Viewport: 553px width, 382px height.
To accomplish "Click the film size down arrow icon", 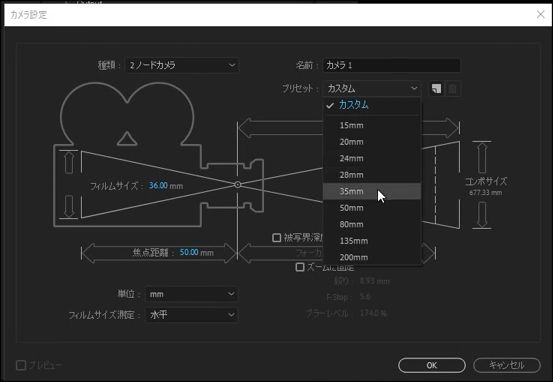I will pos(69,206).
